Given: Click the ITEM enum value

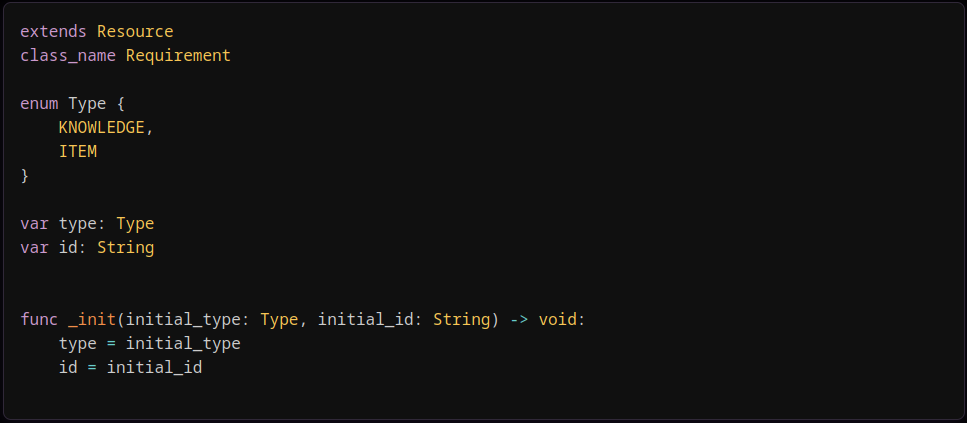Looking at the screenshot, I should (78, 152).
